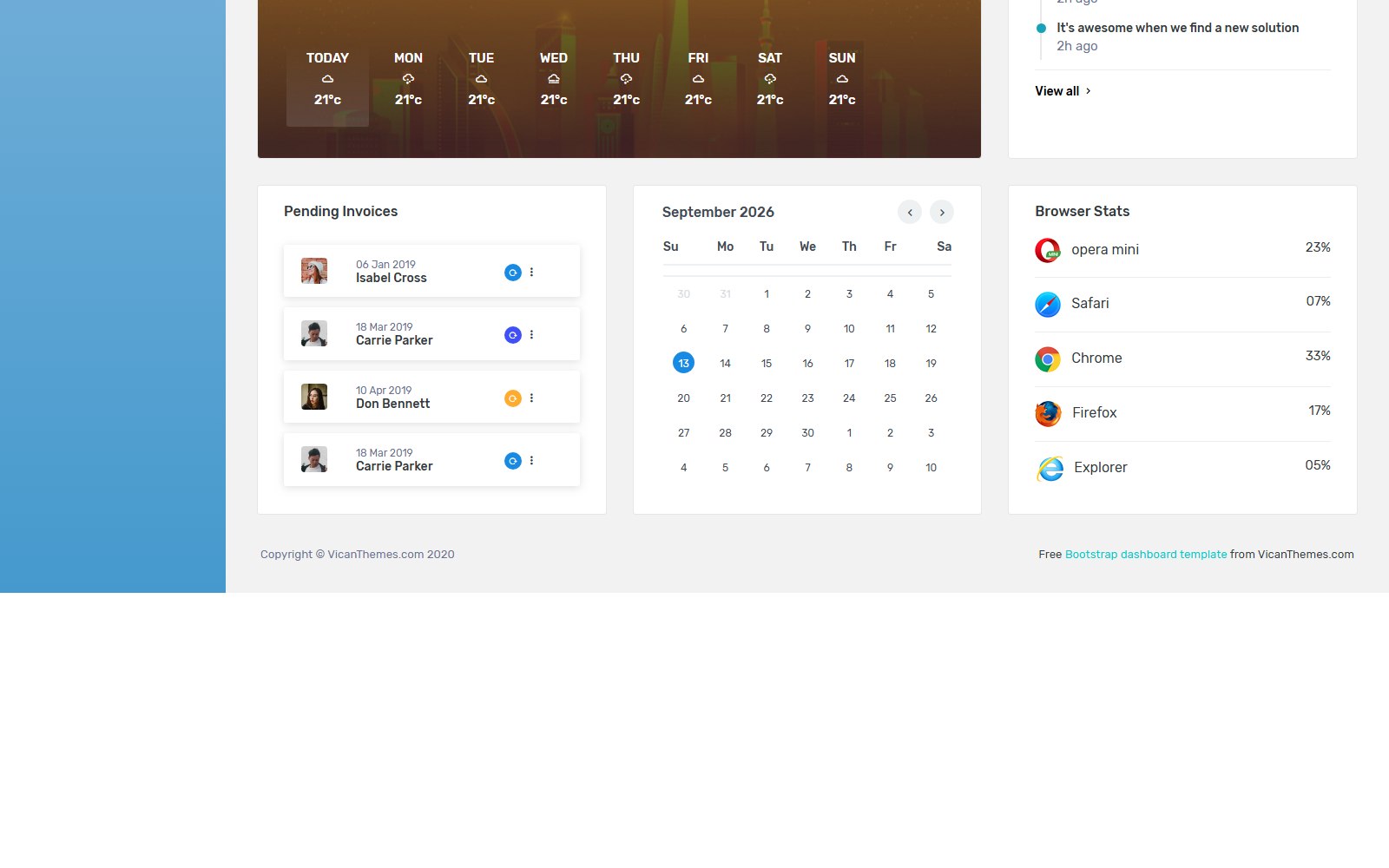Image resolution: width=1389 pixels, height=868 pixels.
Task: Click the name Isabel Cross
Action: coord(392,279)
